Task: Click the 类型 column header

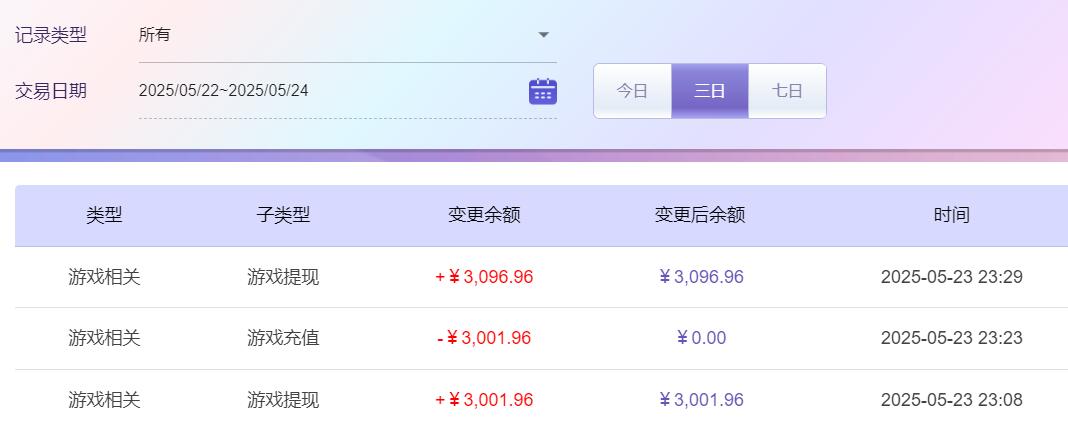Action: pyautogui.click(x=104, y=215)
